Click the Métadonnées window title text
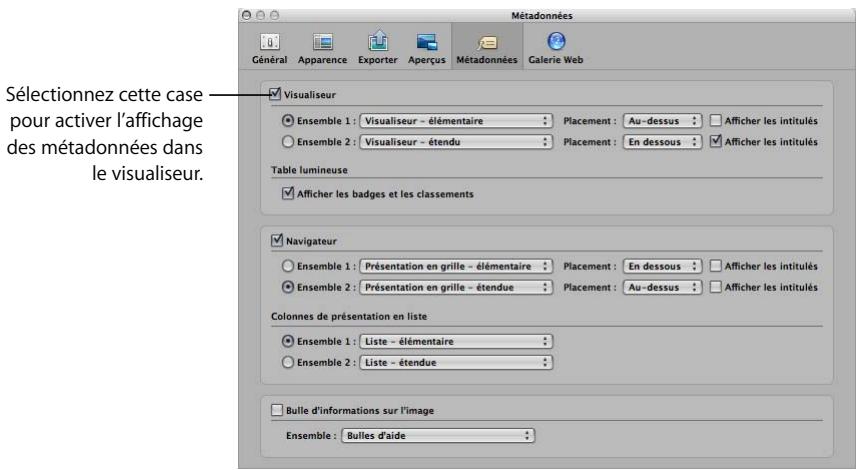Viewport: 859px width, 470px height. [x=542, y=16]
